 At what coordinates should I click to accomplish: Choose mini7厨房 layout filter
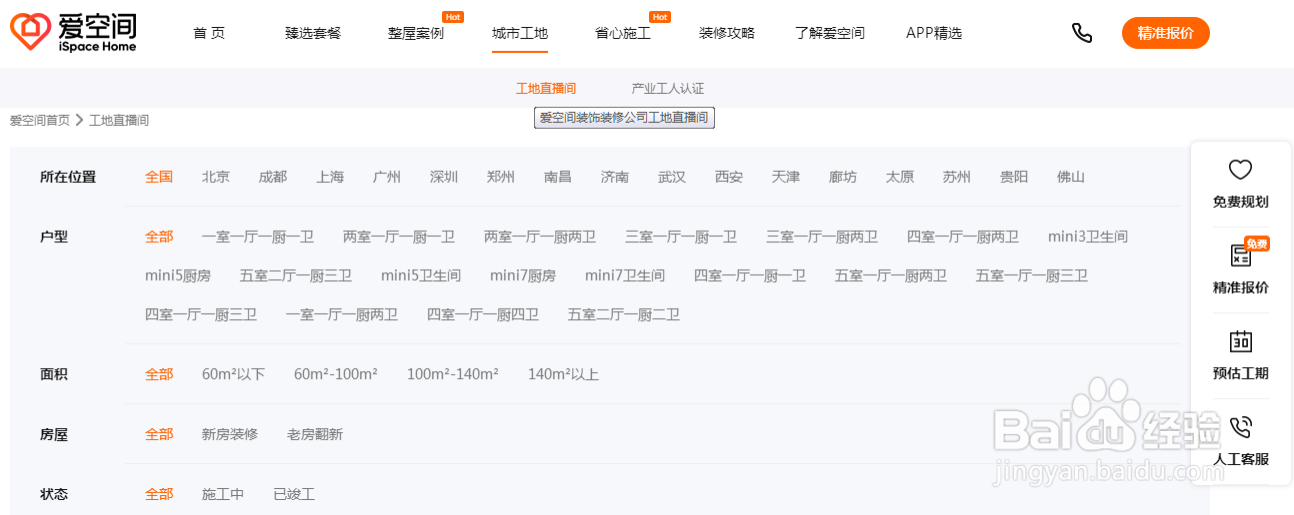click(x=523, y=276)
